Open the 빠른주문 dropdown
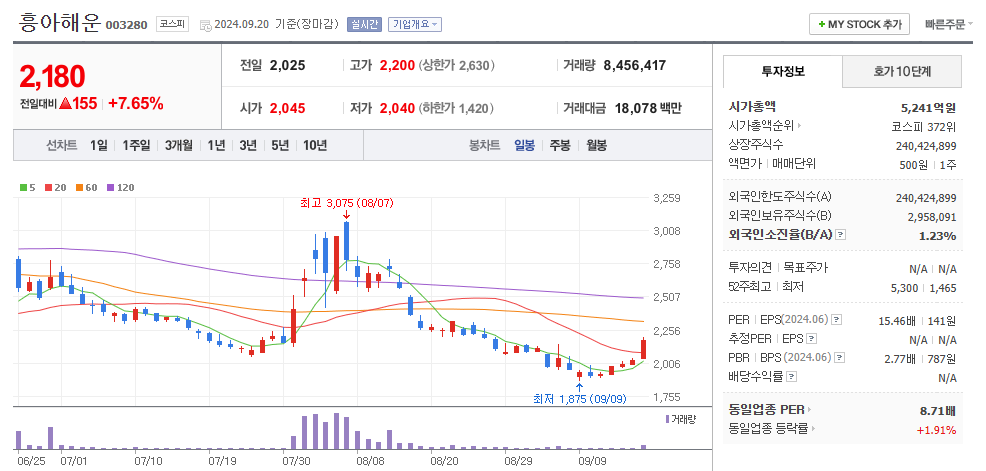This screenshot has height=471, width=986. (x=948, y=25)
